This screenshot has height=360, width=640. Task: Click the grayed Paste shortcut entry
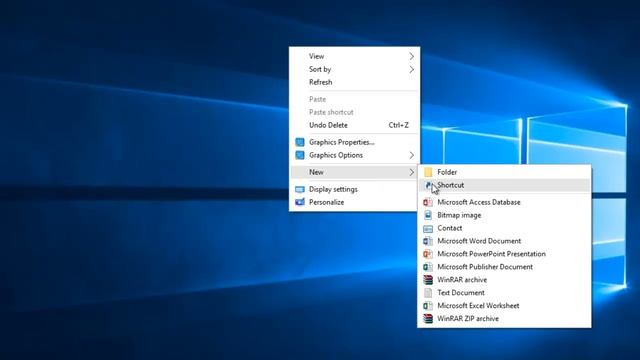coord(354,112)
